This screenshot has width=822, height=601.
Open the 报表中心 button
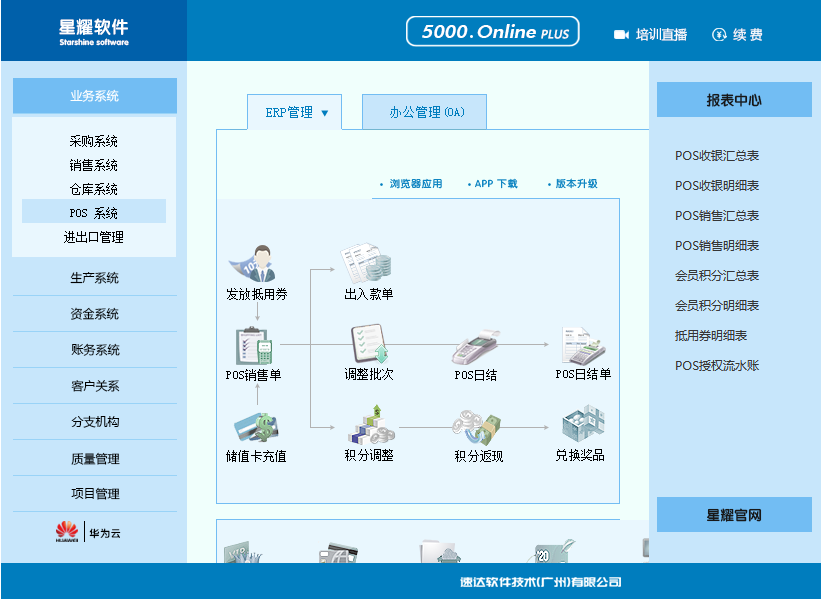tap(734, 100)
